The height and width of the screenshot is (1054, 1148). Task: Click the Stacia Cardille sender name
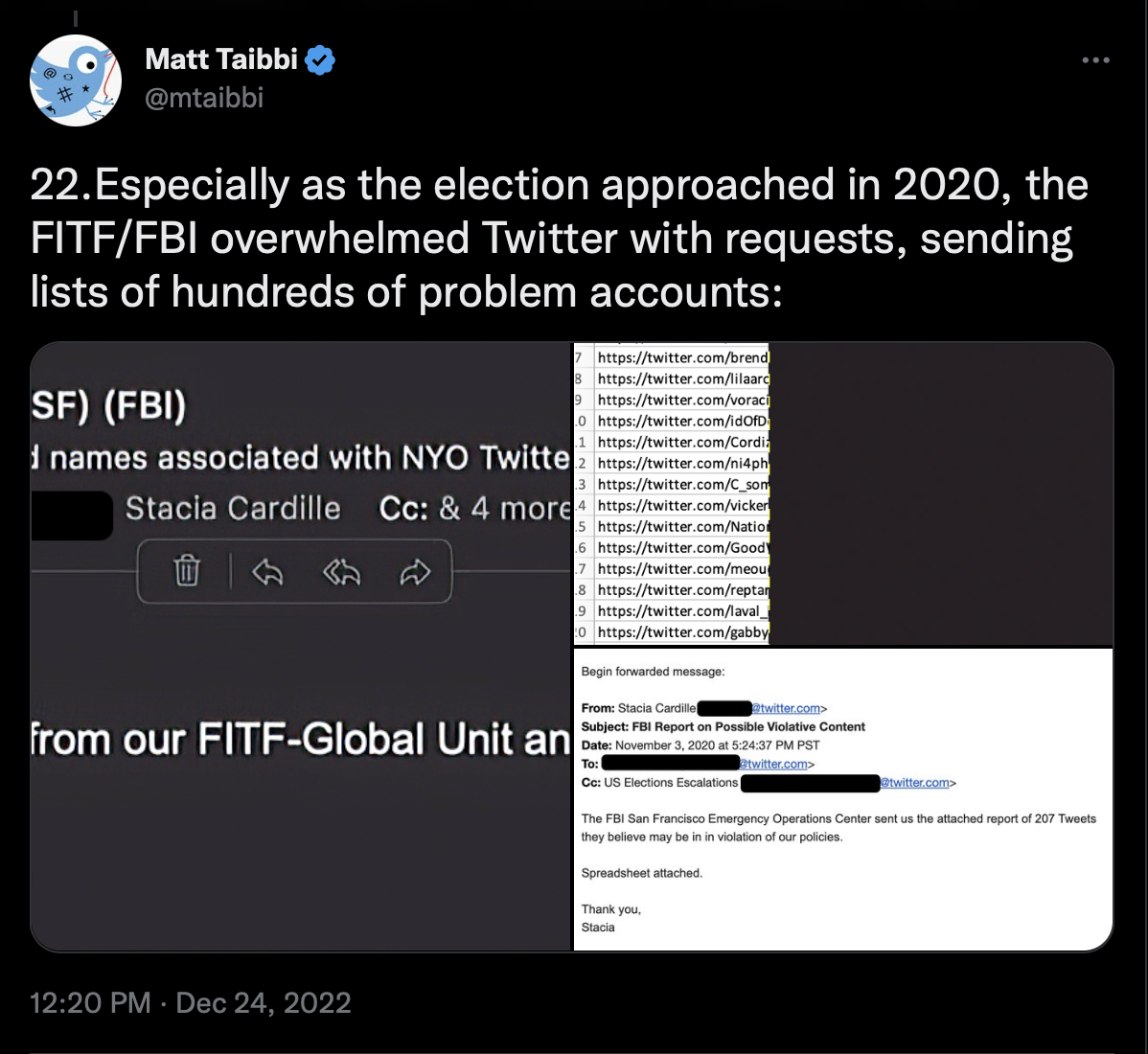[233, 508]
